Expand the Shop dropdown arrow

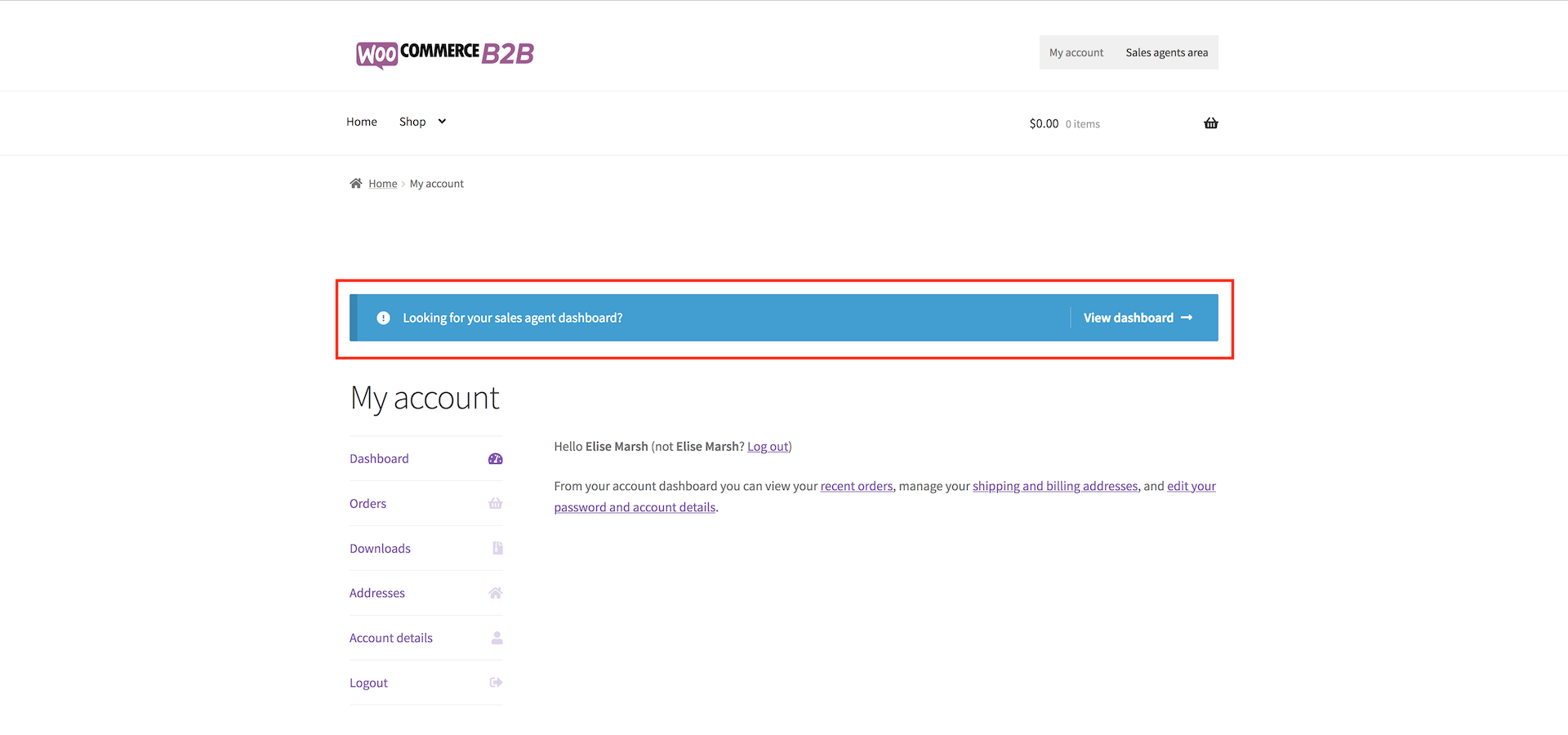(x=442, y=122)
